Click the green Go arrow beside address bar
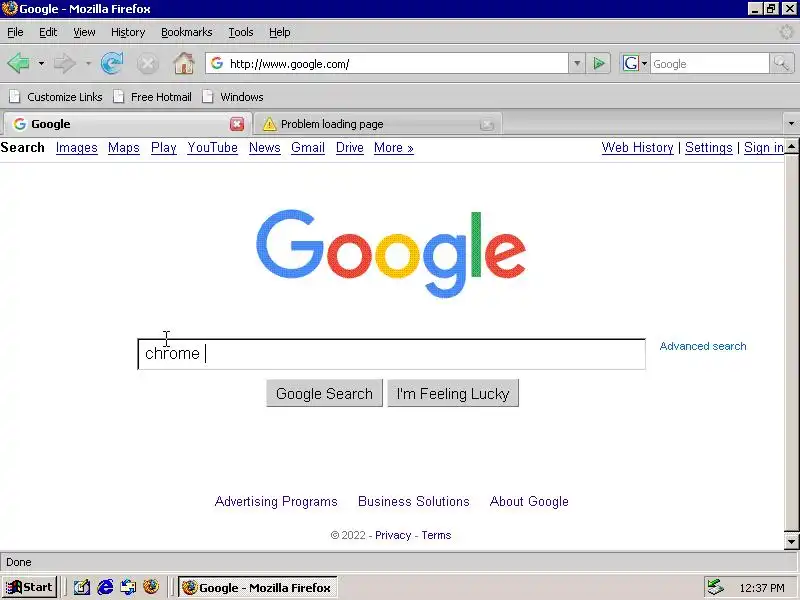This screenshot has height=600, width=800. pyautogui.click(x=598, y=64)
